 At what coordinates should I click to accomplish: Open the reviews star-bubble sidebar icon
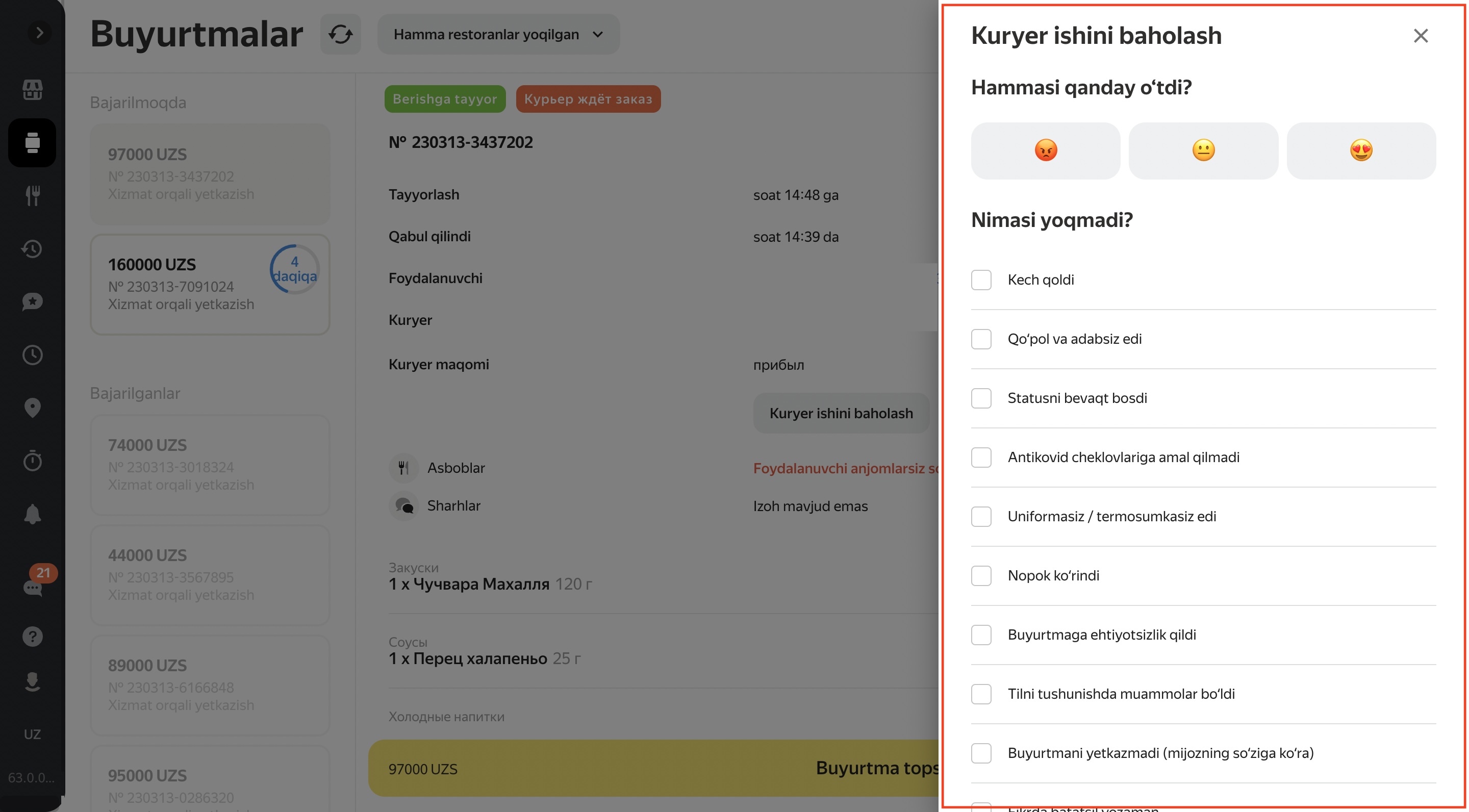33,301
